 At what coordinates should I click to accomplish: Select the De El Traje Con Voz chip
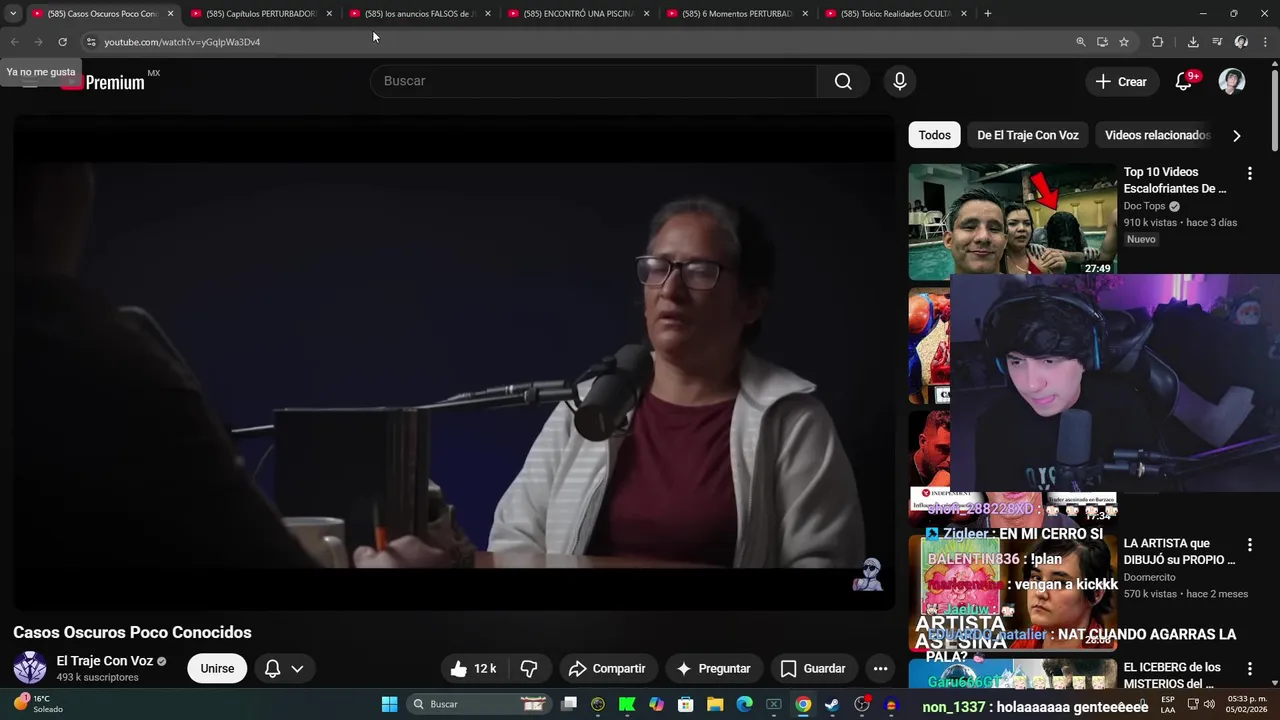pyautogui.click(x=1028, y=135)
